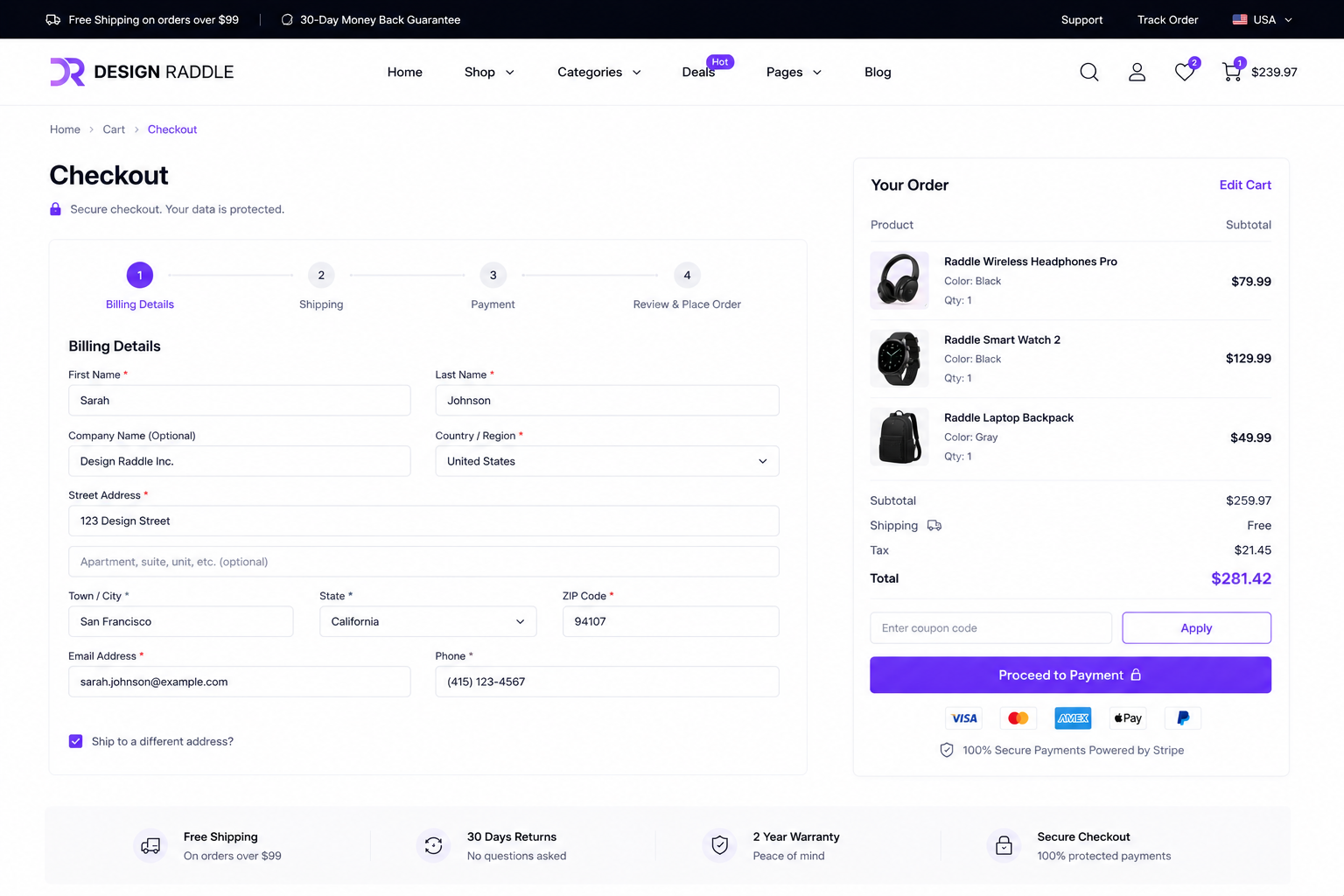Click Raddle Smart Watch 2 product name
The width and height of the screenshot is (1344, 896).
coord(1002,339)
